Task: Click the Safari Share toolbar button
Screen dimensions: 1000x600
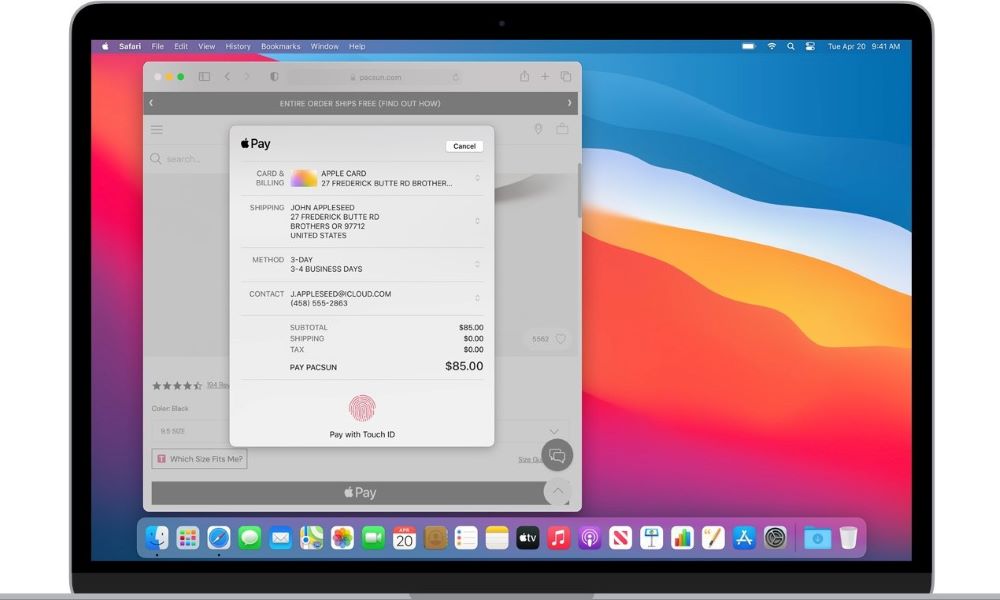Action: pyautogui.click(x=524, y=76)
